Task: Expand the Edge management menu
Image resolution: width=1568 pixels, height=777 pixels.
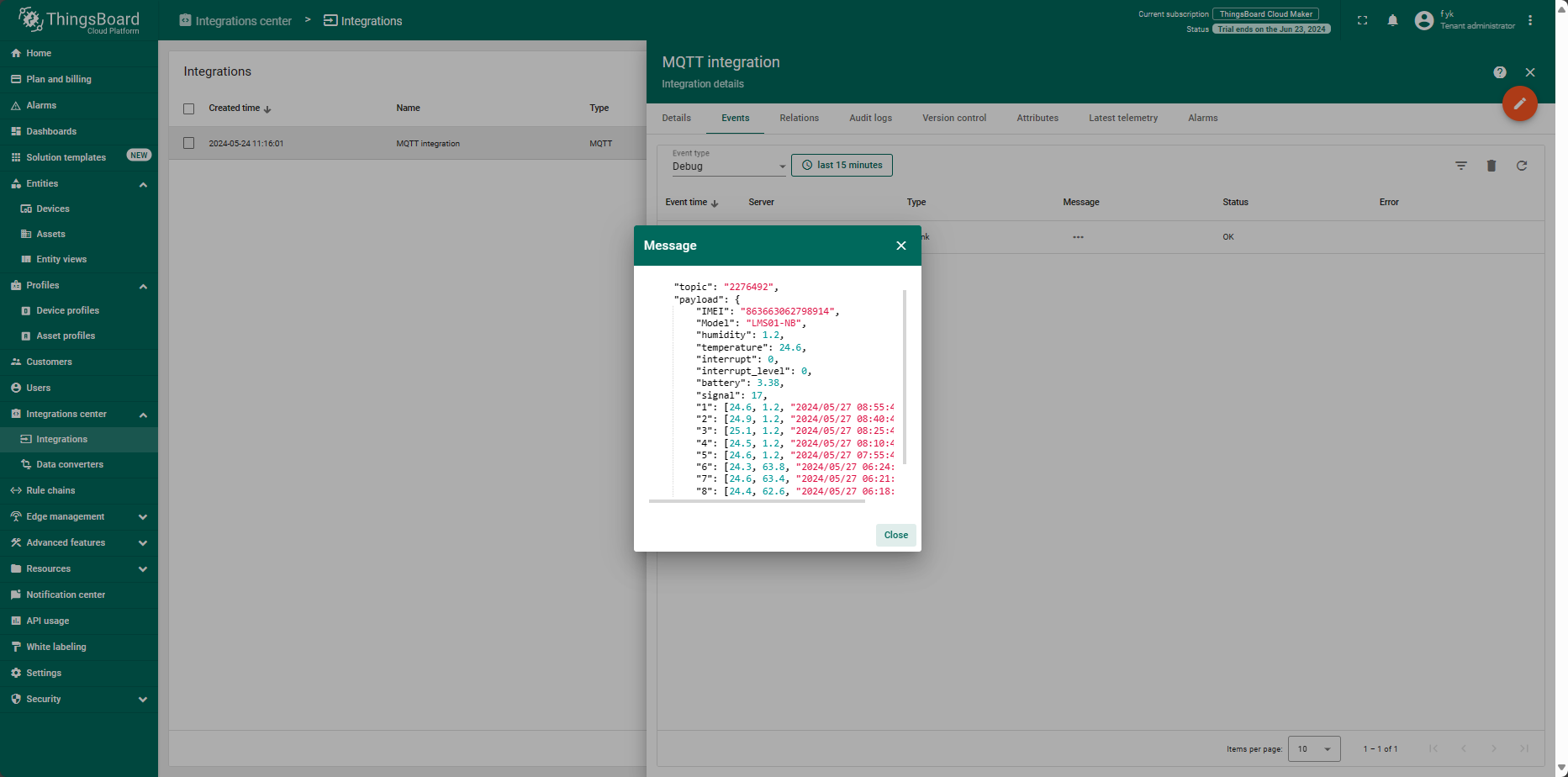Action: 79,516
